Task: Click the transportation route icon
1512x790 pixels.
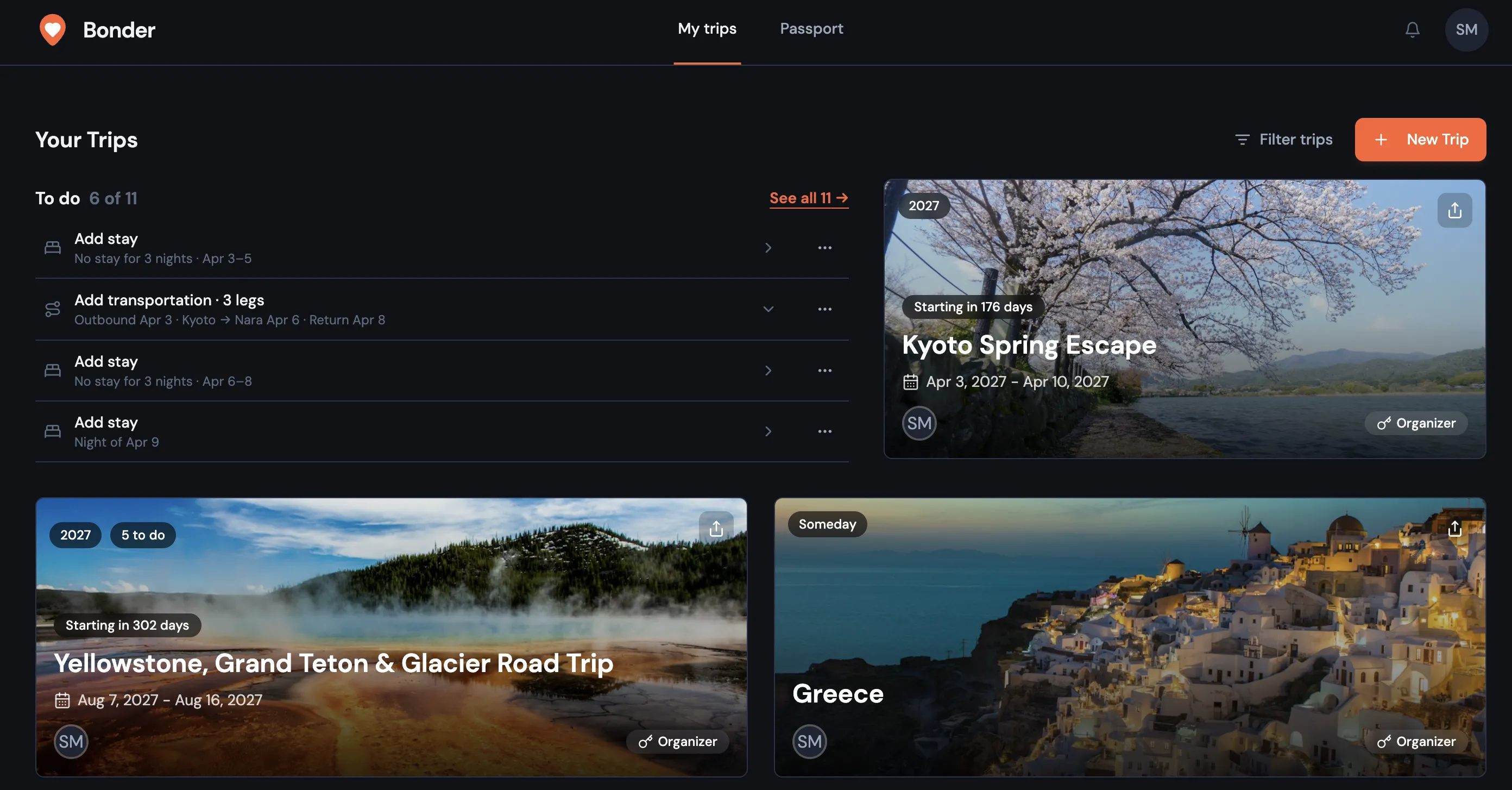Action: tap(53, 309)
